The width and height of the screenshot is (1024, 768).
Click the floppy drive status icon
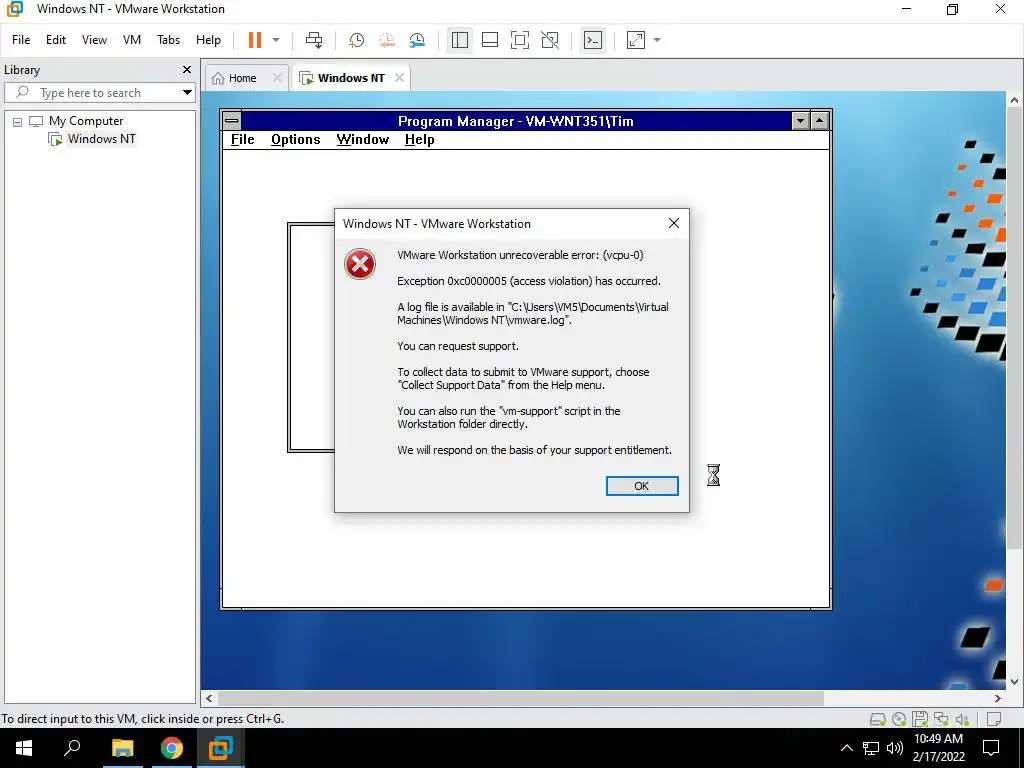pyautogui.click(x=920, y=720)
